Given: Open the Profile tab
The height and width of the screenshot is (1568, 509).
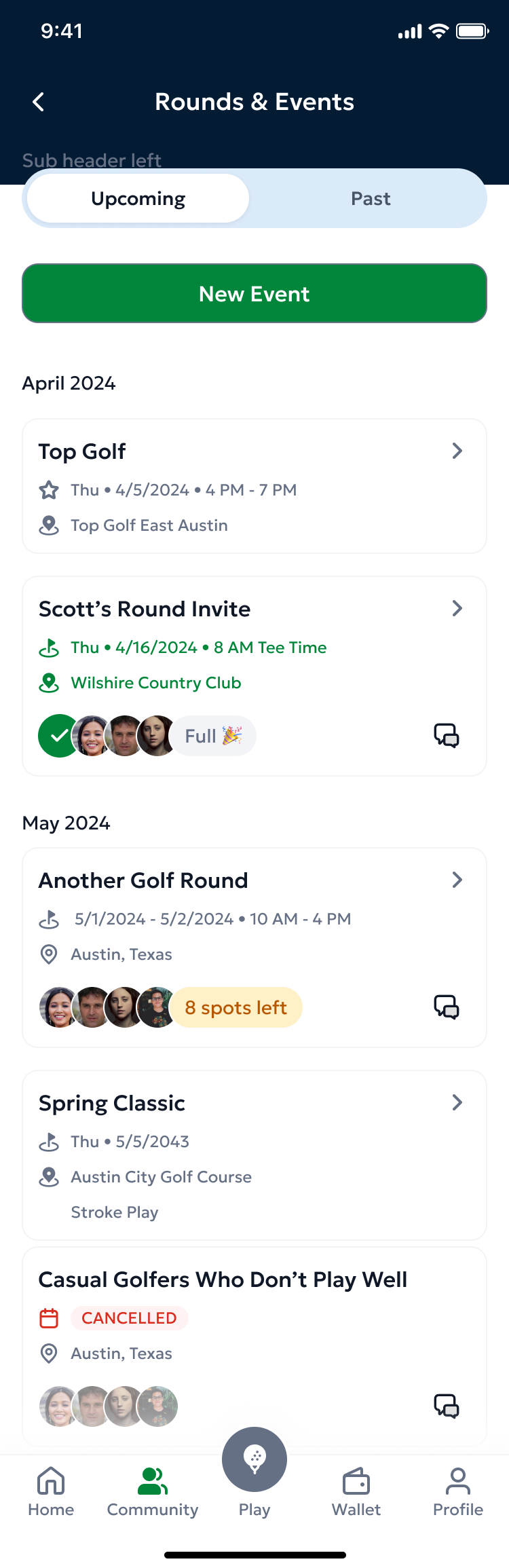Looking at the screenshot, I should tap(457, 1487).
